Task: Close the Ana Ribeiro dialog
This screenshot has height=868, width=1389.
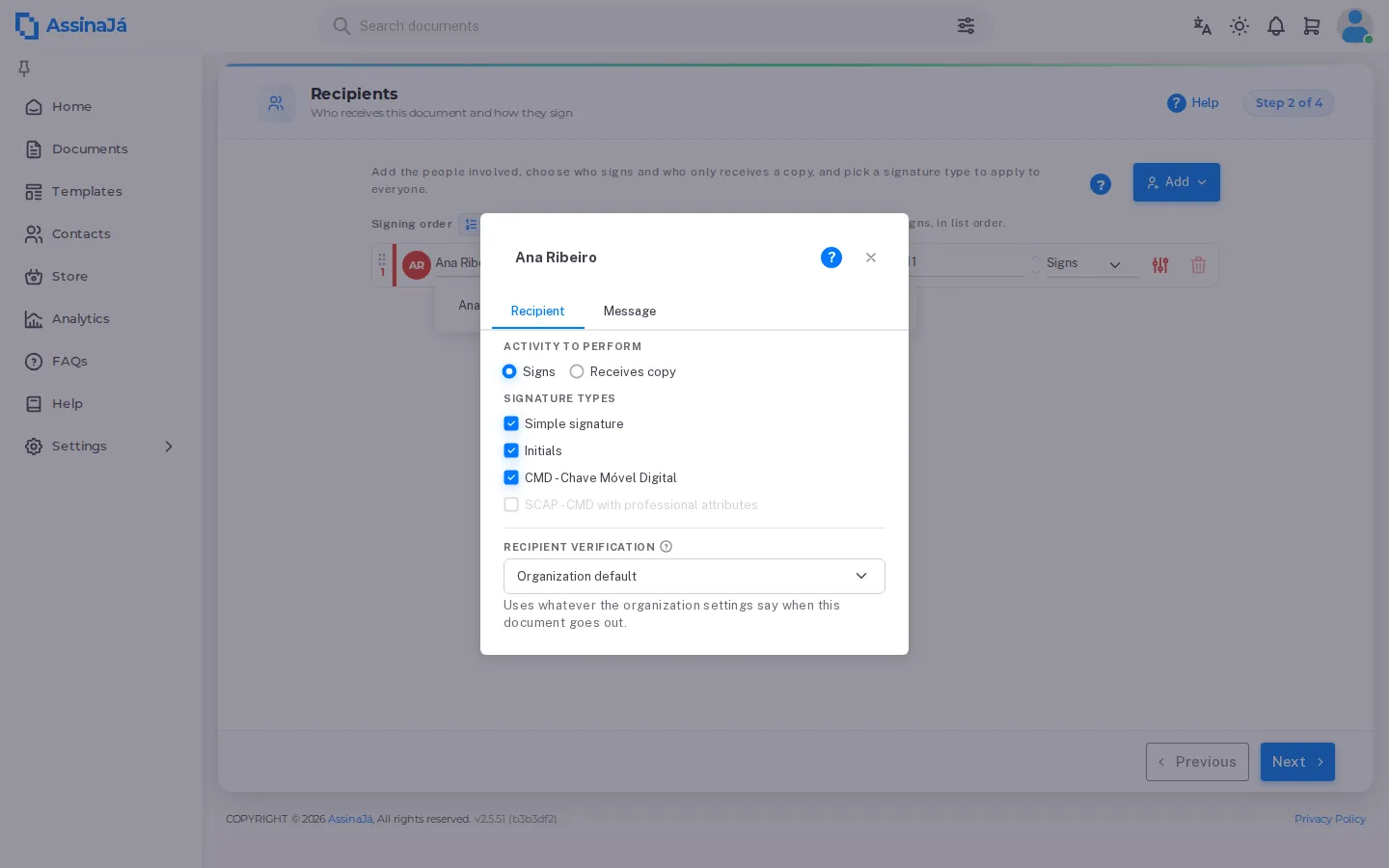Action: [x=871, y=258]
